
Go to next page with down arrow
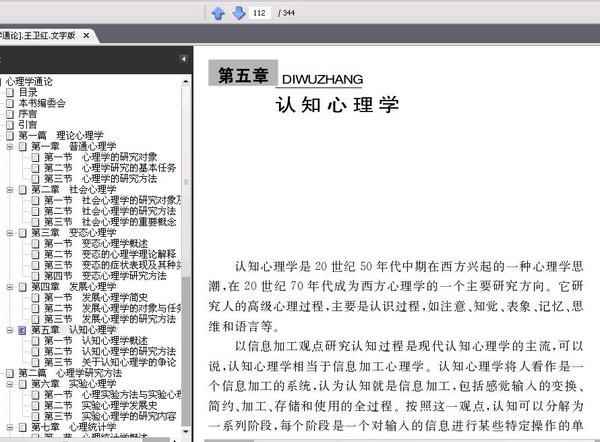239,13
